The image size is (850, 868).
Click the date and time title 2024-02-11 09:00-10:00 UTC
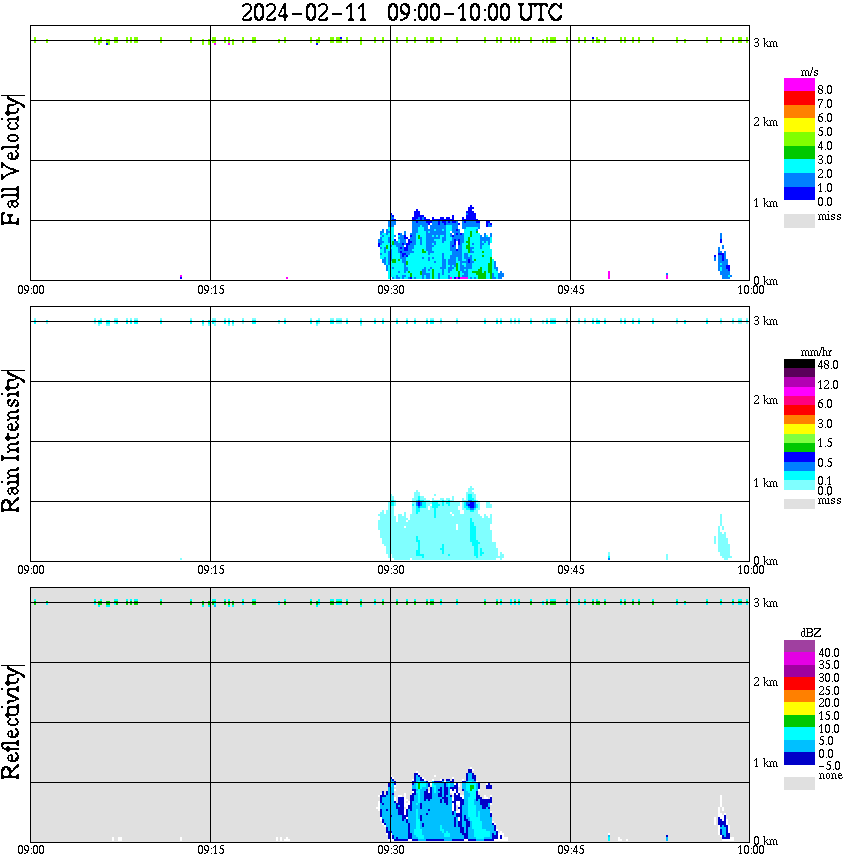coord(401,12)
